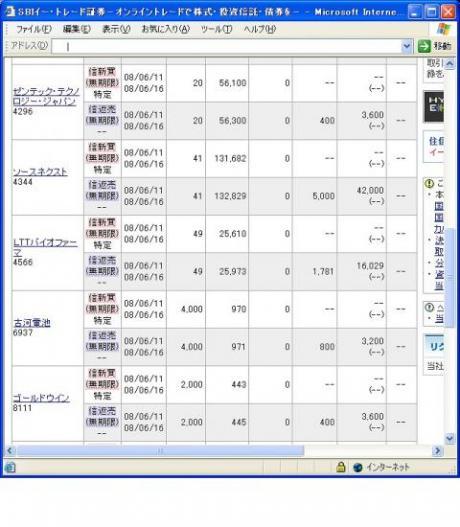Open the お気に入り menu
The image size is (460, 527).
point(166,29)
